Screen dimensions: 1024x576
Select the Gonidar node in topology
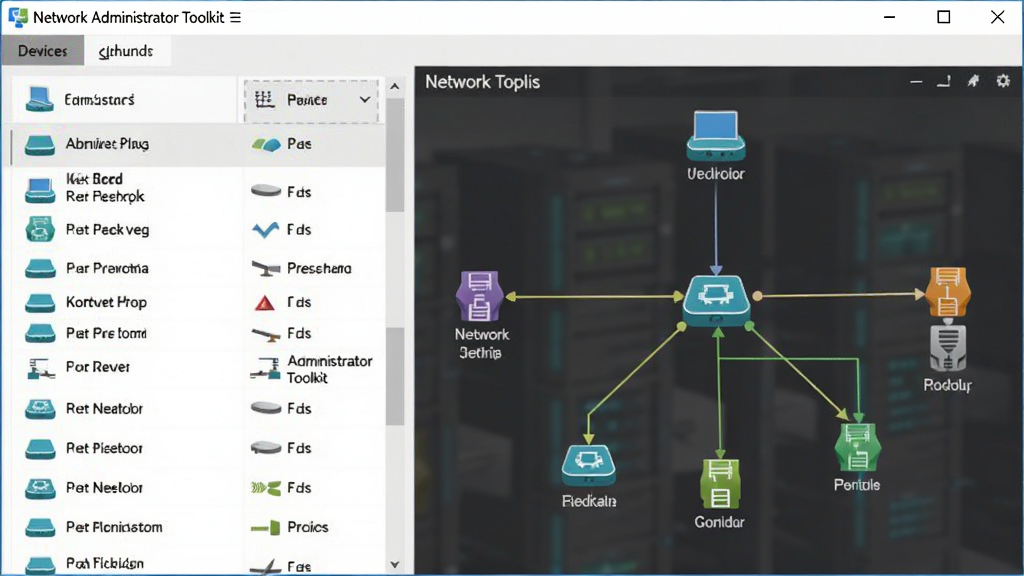pyautogui.click(x=720, y=484)
